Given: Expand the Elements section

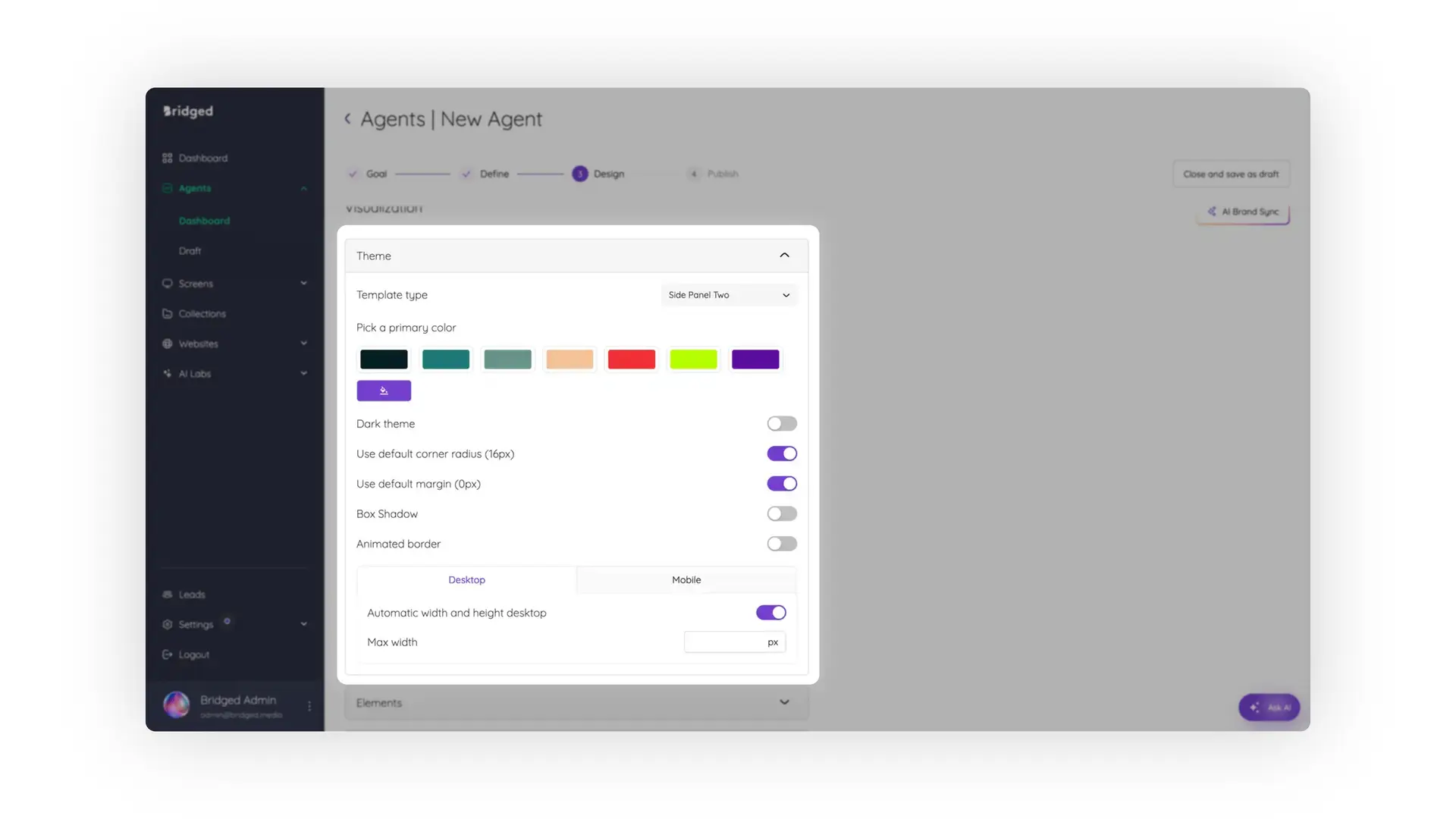Looking at the screenshot, I should [785, 702].
